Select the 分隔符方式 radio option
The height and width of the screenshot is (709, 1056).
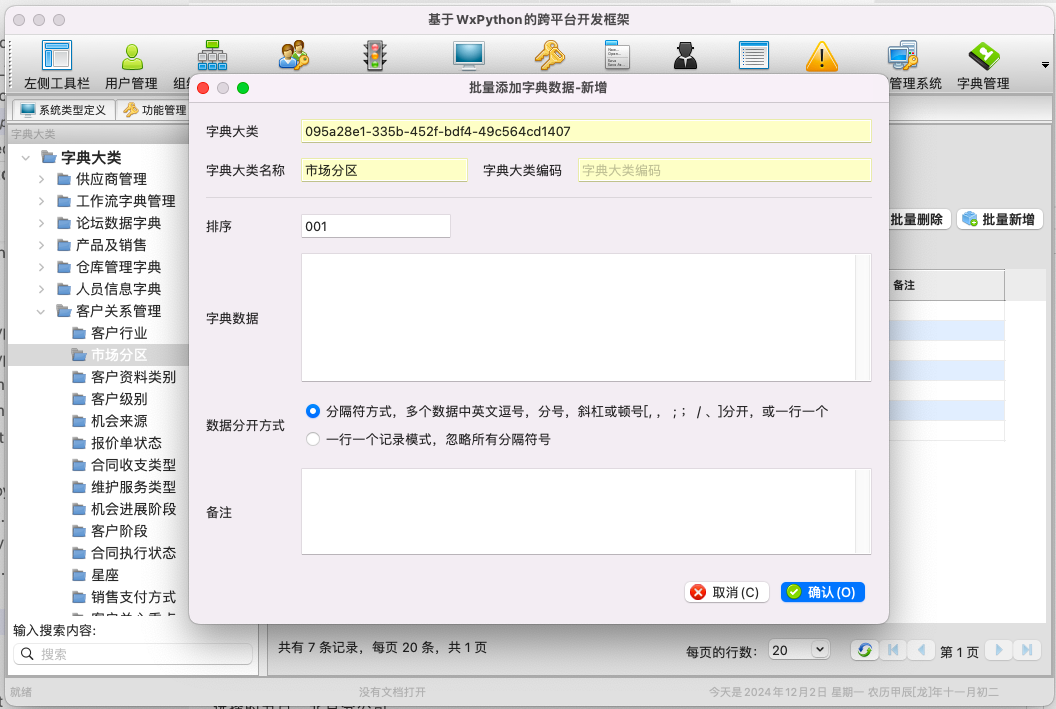(314, 411)
